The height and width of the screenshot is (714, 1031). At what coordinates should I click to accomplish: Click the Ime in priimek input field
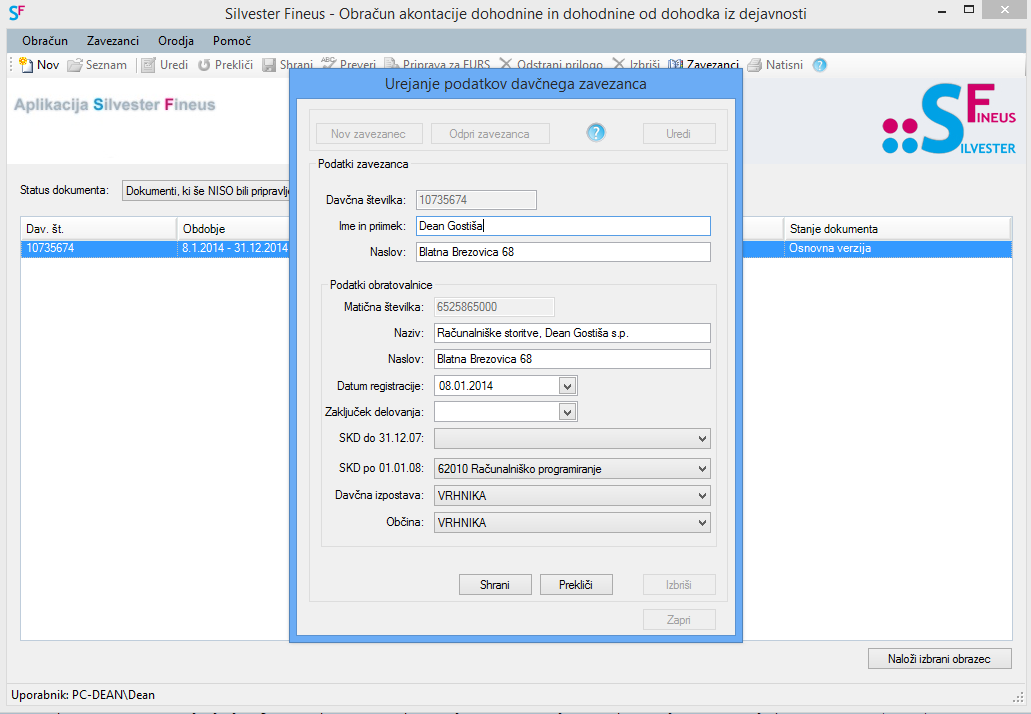point(563,226)
